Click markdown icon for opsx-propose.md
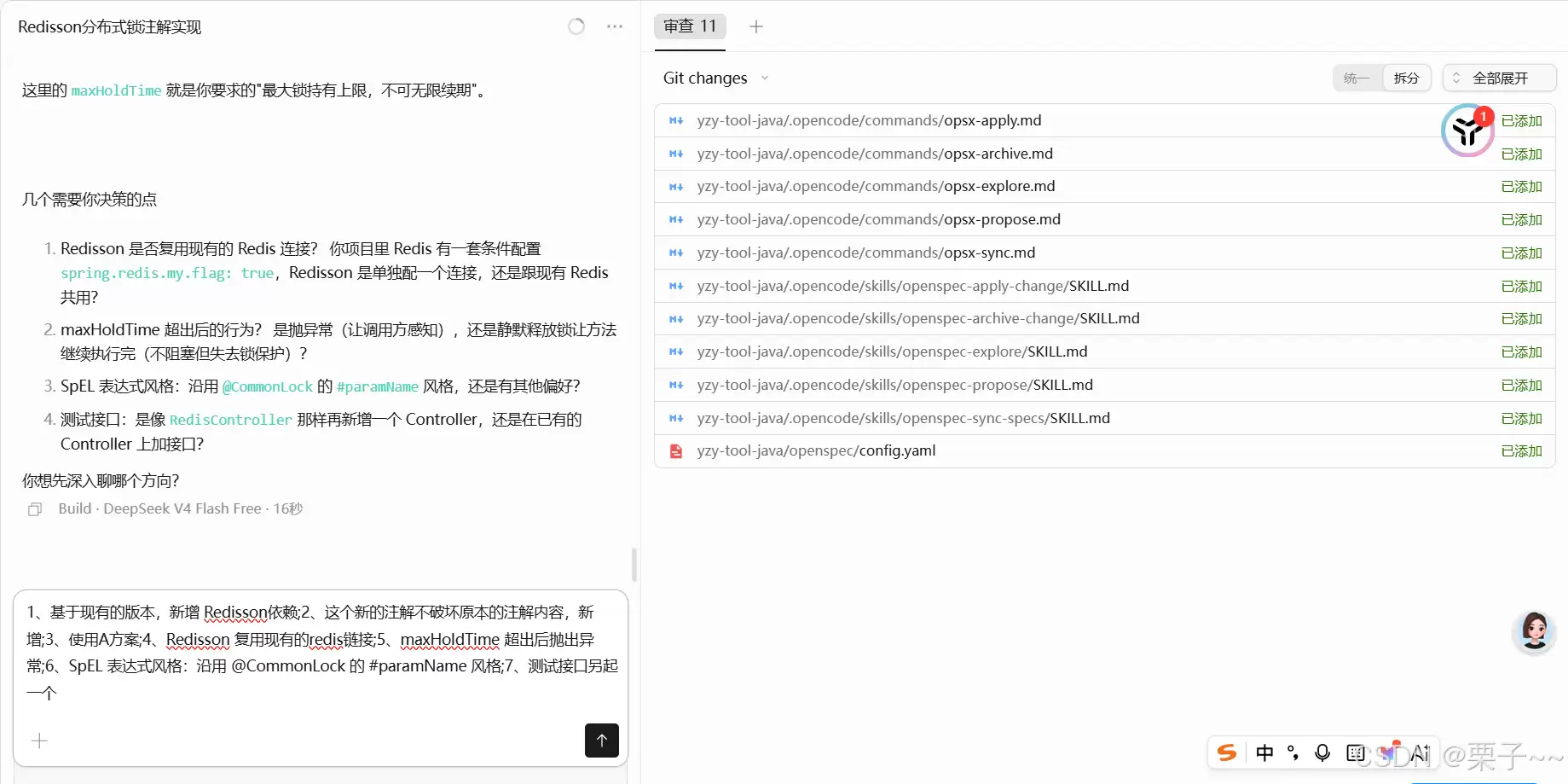The image size is (1568, 784). click(676, 219)
